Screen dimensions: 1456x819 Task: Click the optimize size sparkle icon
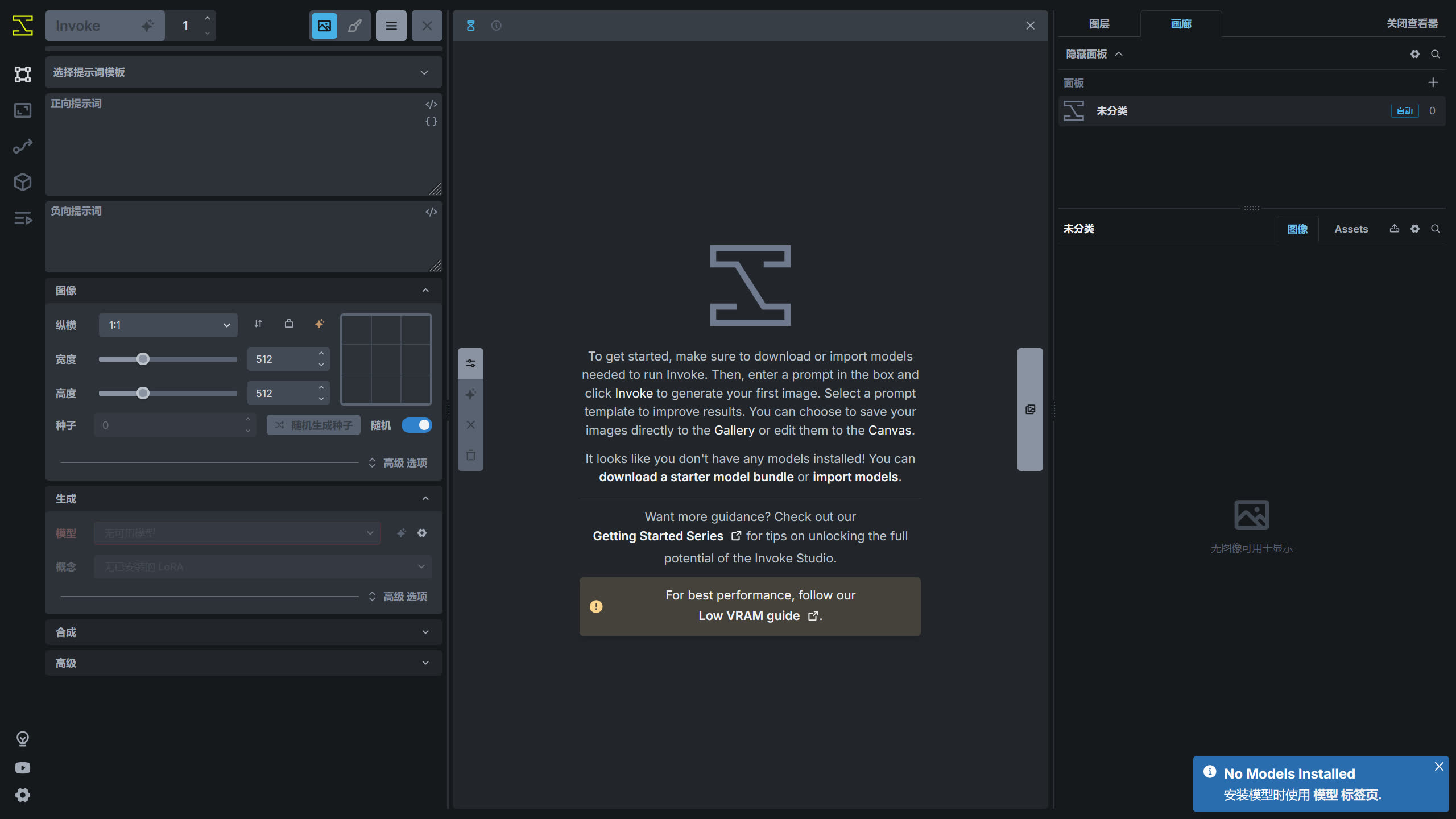point(320,324)
